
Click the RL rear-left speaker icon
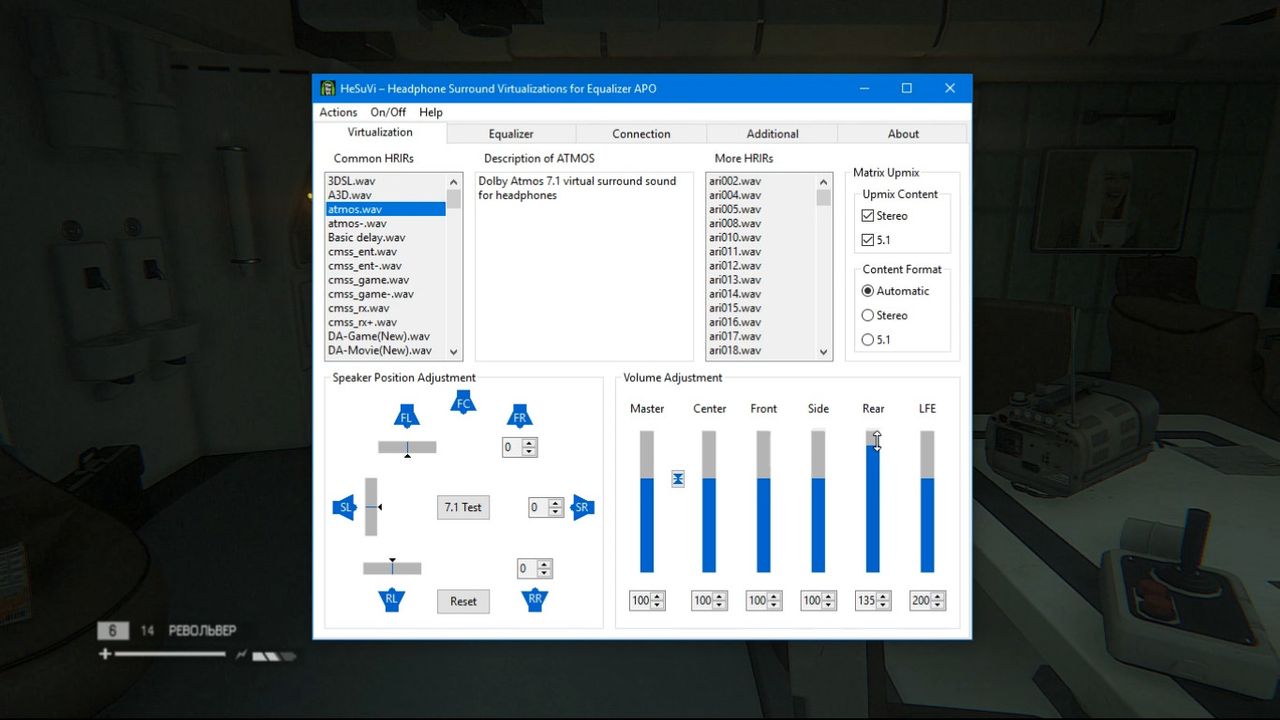[392, 600]
